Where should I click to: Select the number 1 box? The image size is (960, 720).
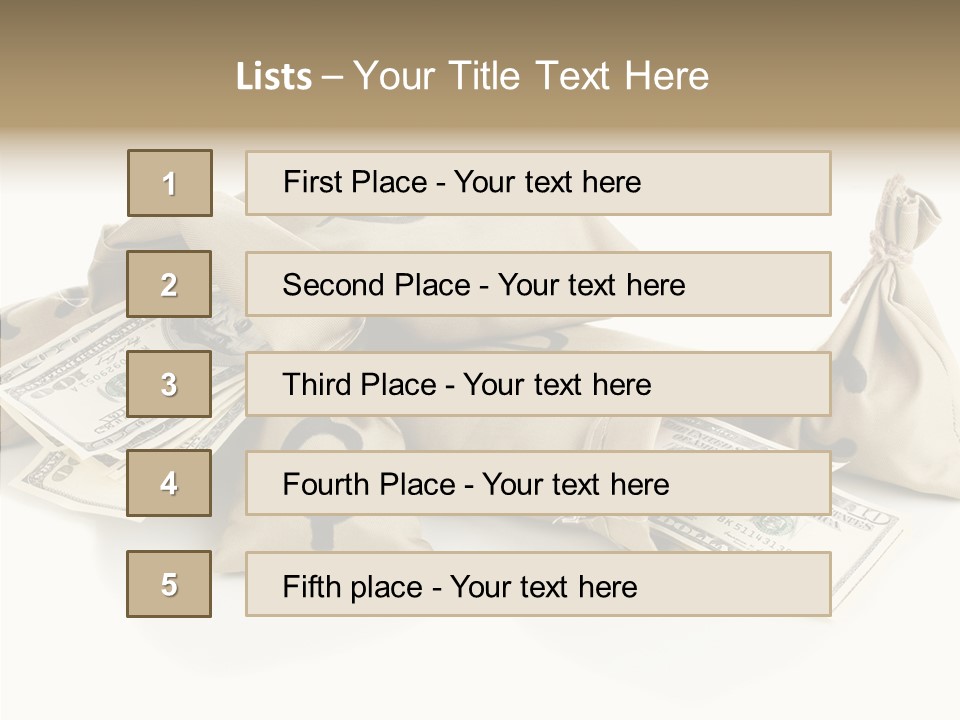[x=170, y=183]
